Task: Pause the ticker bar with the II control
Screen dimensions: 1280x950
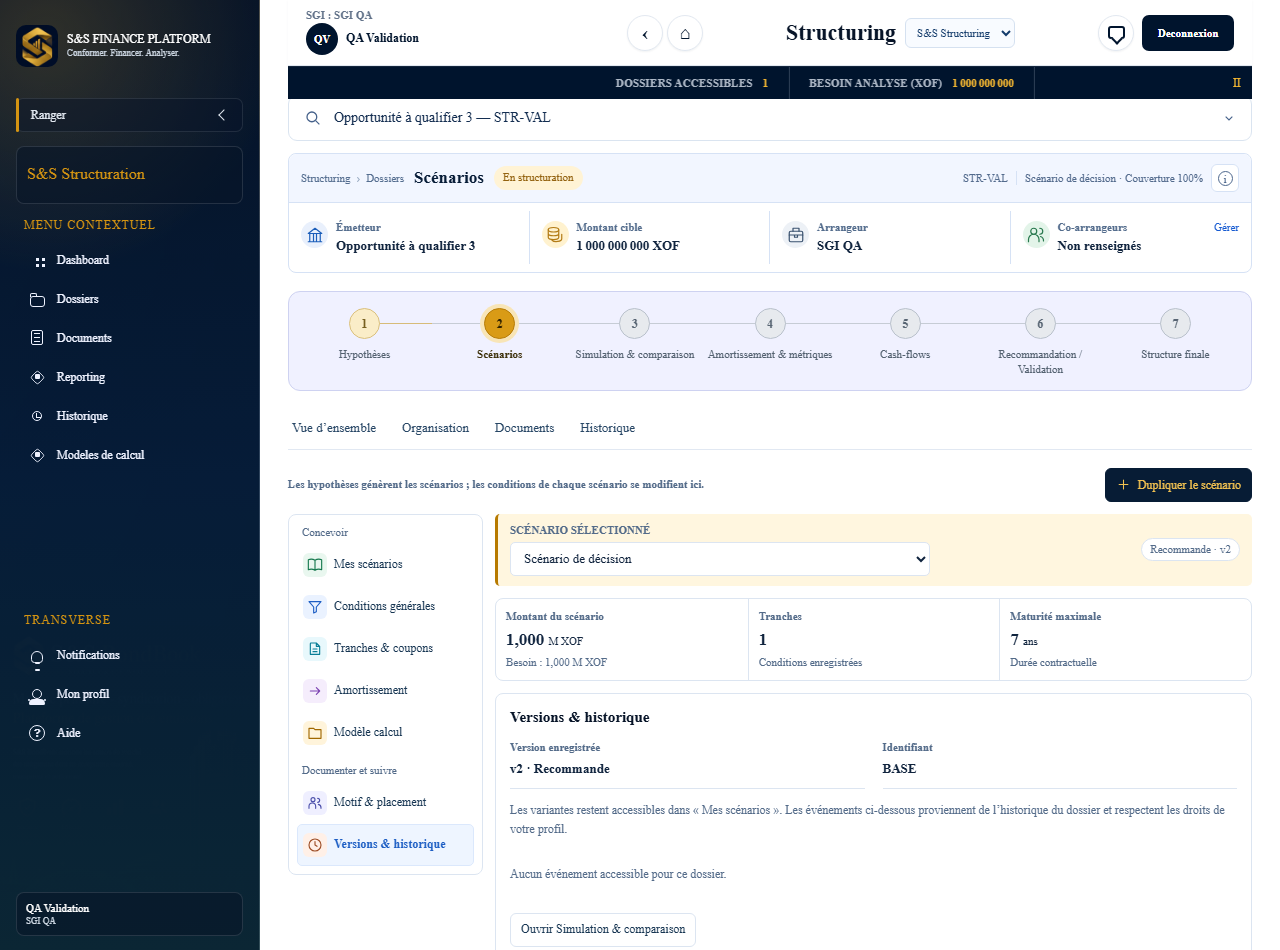Action: 1237,83
